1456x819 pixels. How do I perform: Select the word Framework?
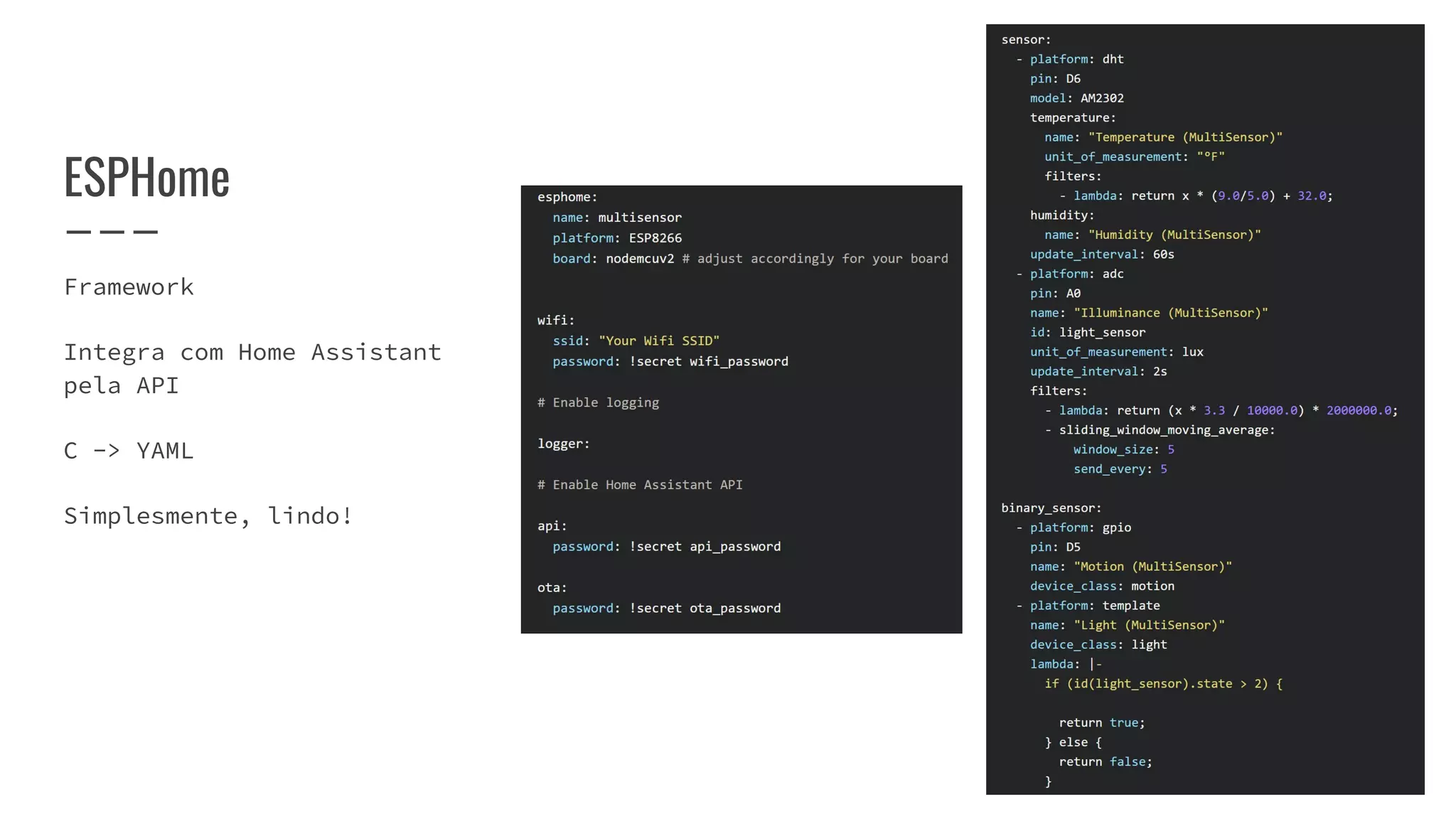129,287
